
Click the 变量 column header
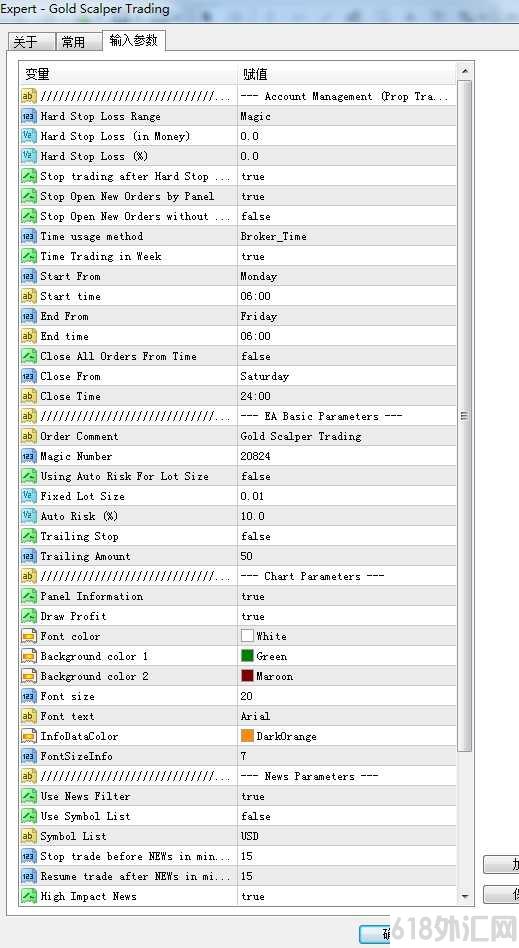[128, 74]
